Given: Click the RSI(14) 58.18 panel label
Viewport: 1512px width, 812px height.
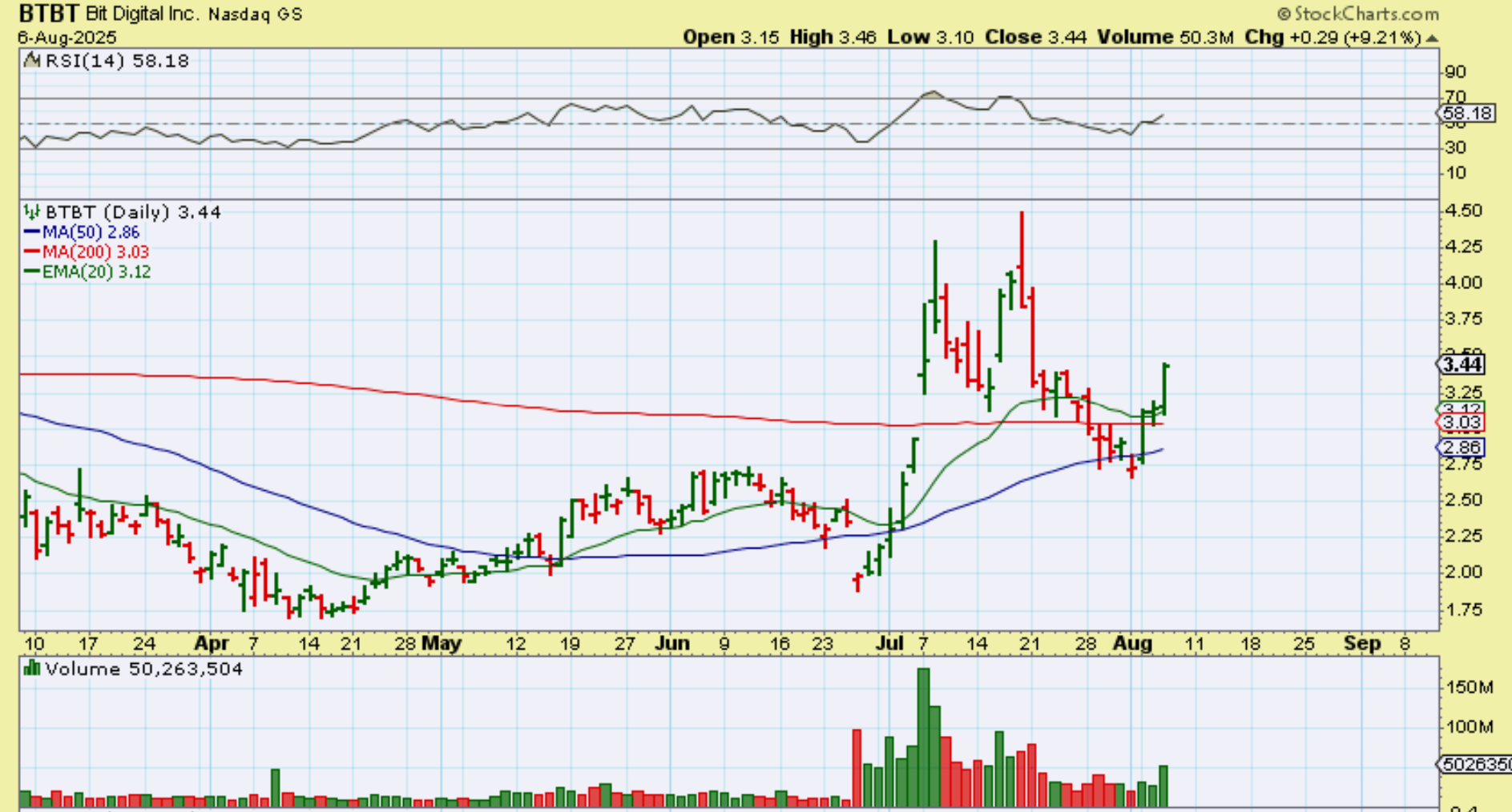Looking at the screenshot, I should pyautogui.click(x=117, y=61).
